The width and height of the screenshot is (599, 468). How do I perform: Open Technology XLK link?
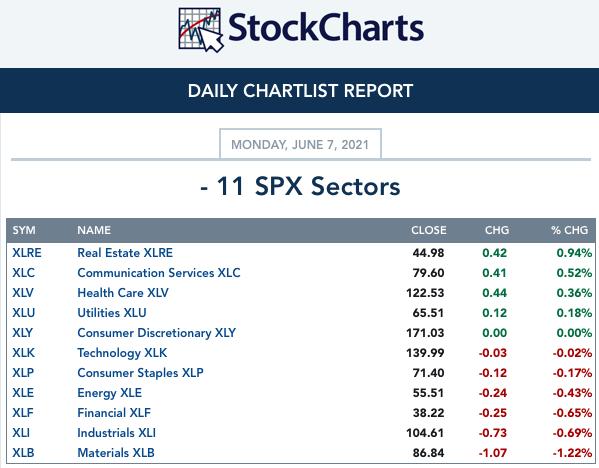point(122,353)
